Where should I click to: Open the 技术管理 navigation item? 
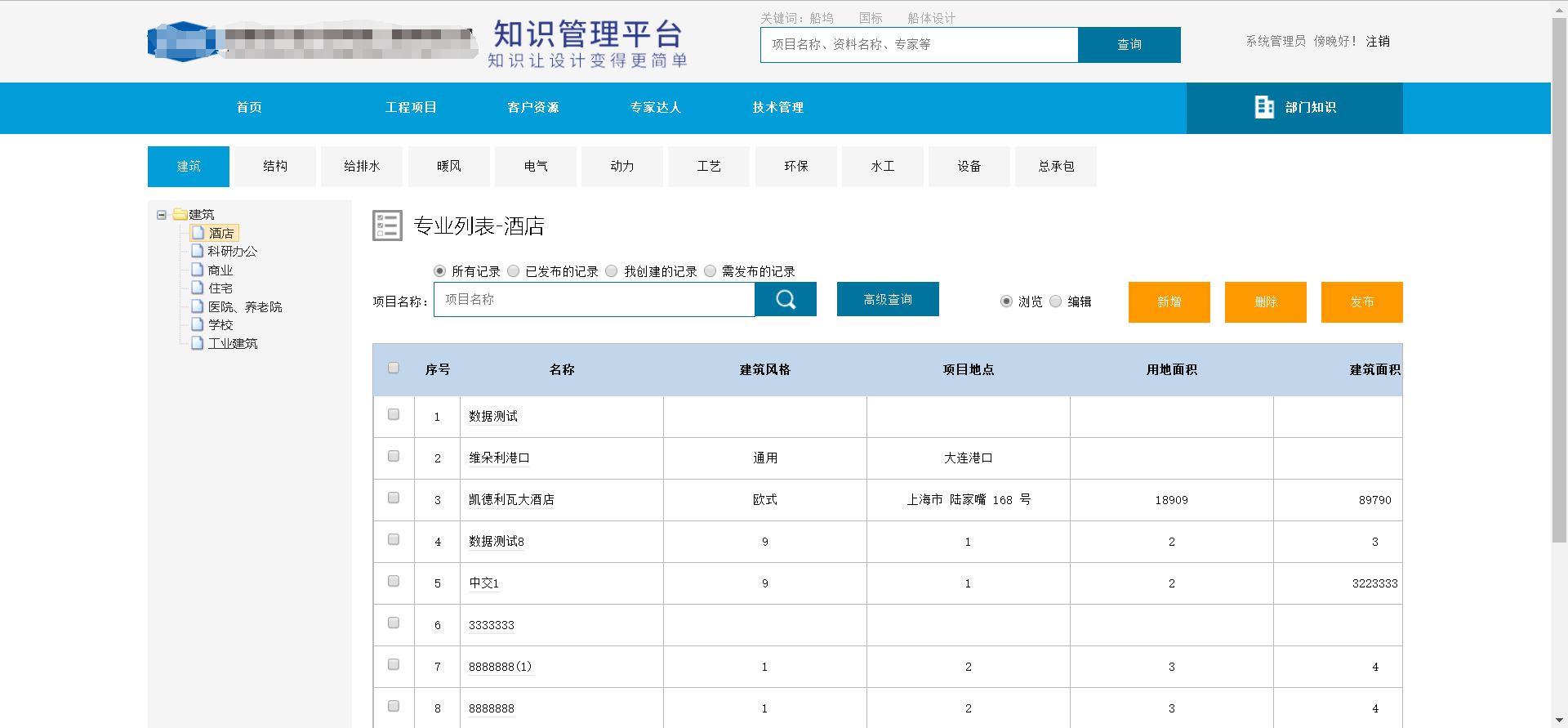click(x=778, y=107)
